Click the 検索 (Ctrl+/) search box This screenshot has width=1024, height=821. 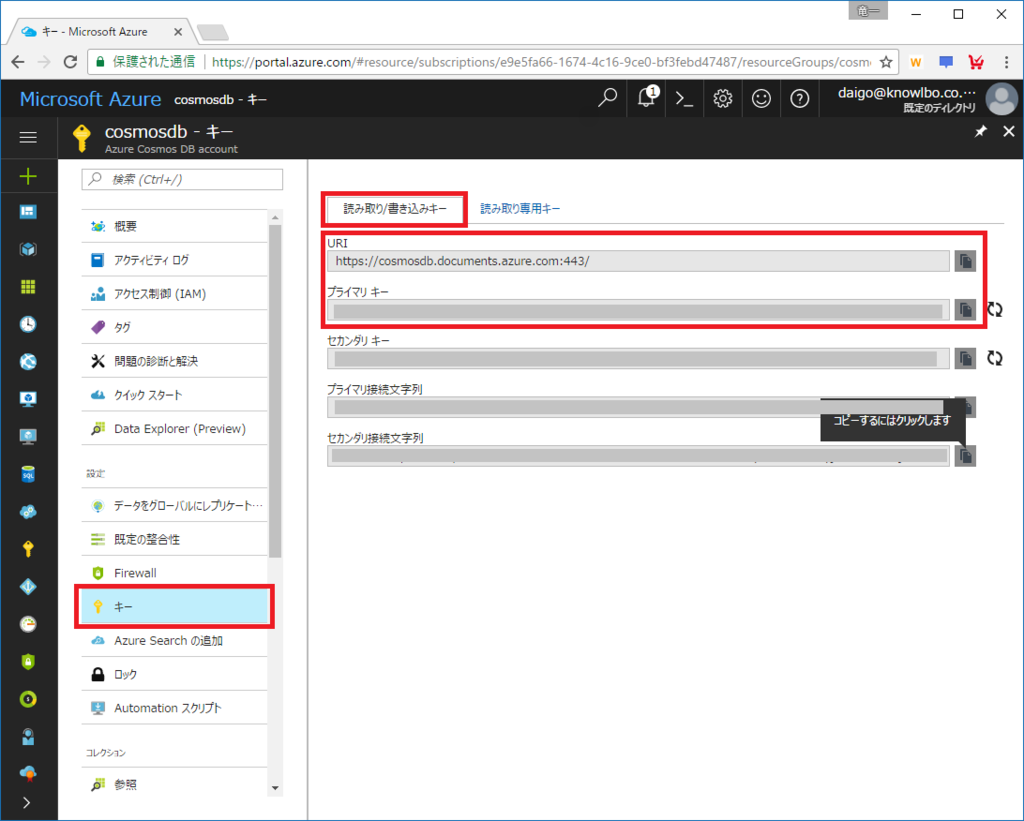[x=182, y=179]
